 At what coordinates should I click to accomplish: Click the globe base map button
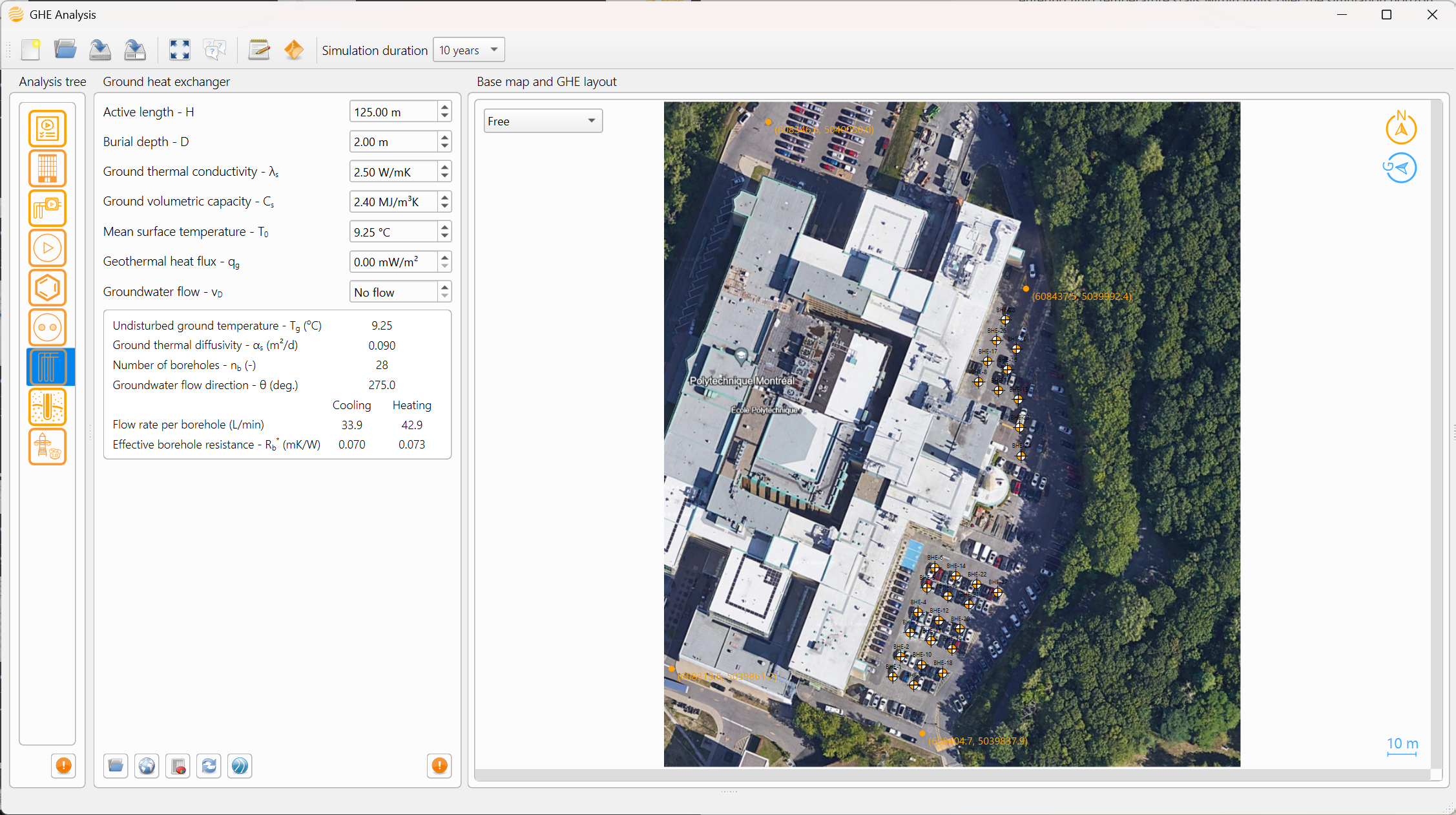[147, 766]
